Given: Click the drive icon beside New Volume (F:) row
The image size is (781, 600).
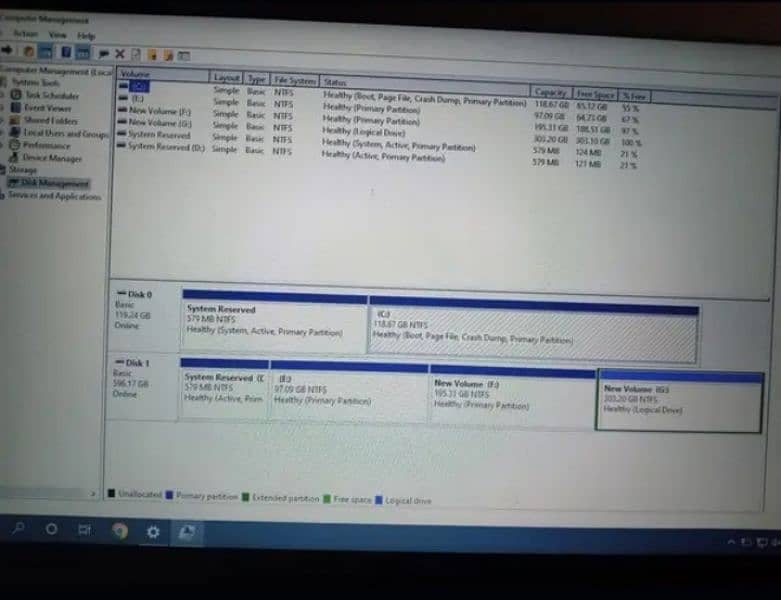Looking at the screenshot, I should [x=122, y=110].
